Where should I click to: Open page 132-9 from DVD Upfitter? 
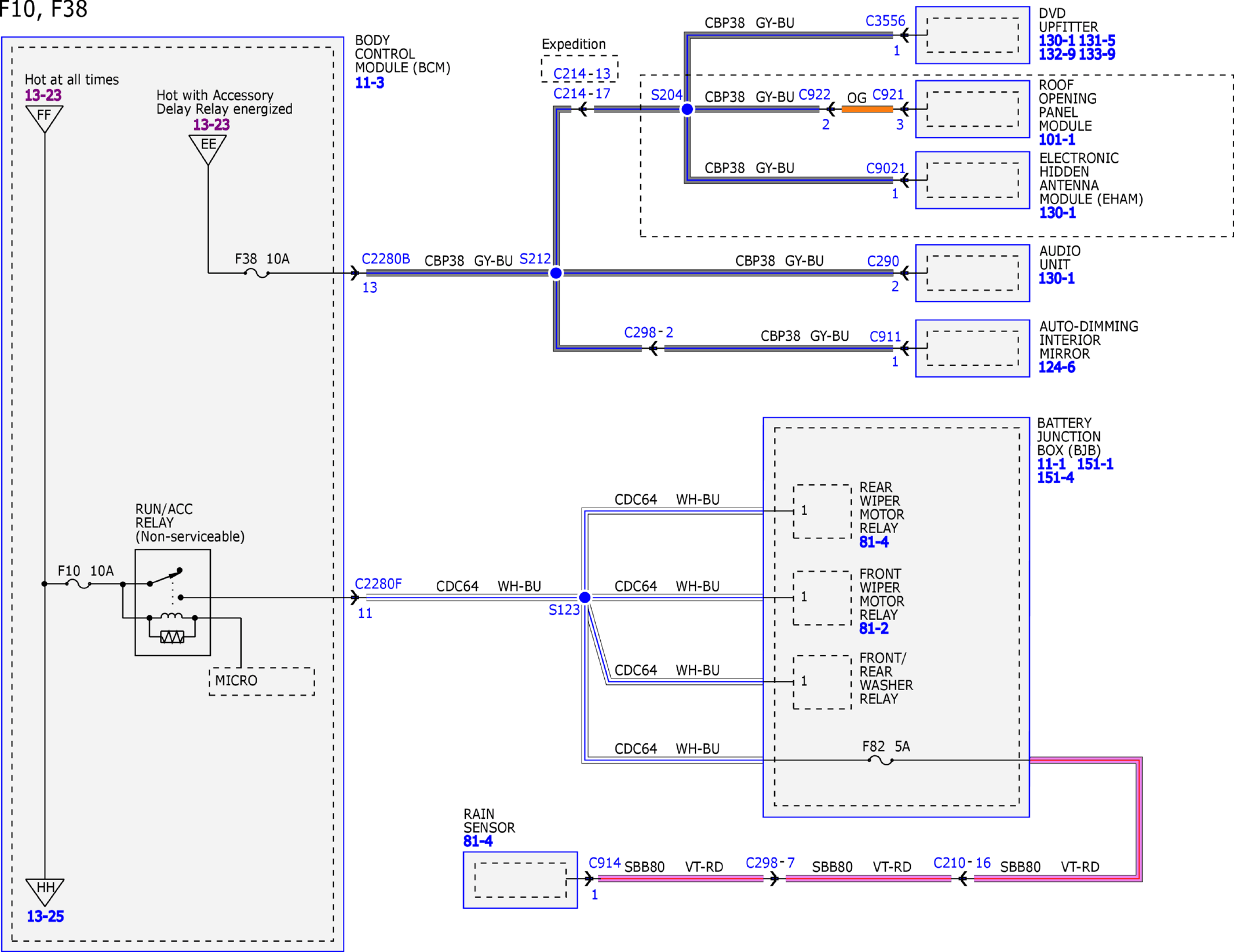tap(1057, 54)
